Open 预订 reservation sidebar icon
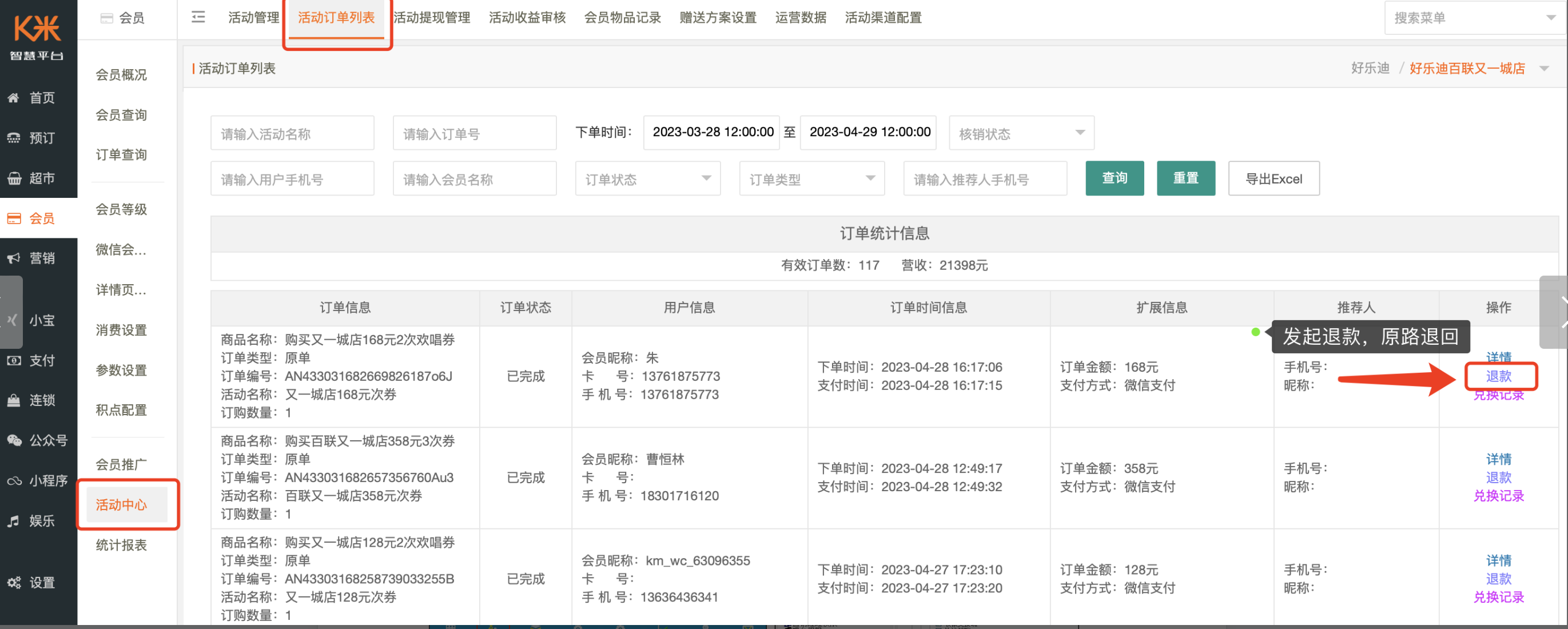The height and width of the screenshot is (629, 1568). click(13, 138)
